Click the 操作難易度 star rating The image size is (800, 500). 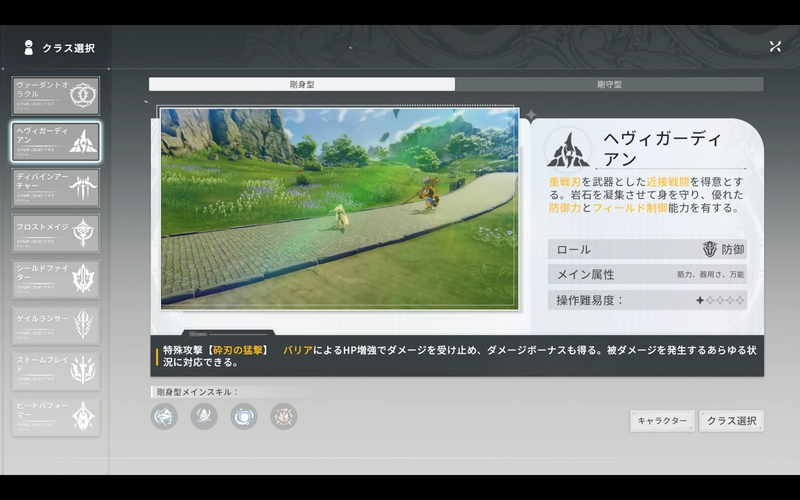pos(720,301)
